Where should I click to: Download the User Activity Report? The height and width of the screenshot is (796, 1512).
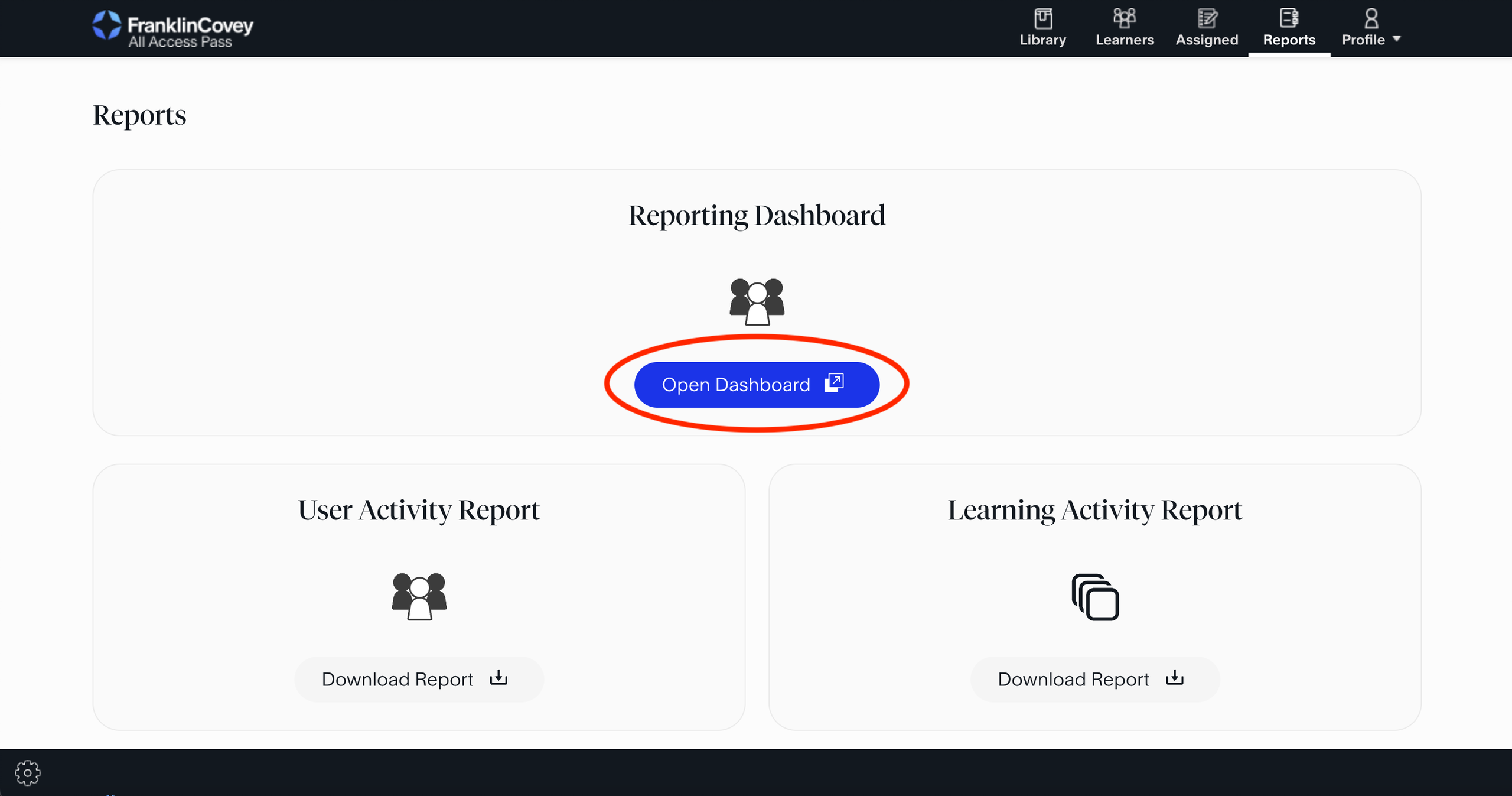tap(419, 679)
